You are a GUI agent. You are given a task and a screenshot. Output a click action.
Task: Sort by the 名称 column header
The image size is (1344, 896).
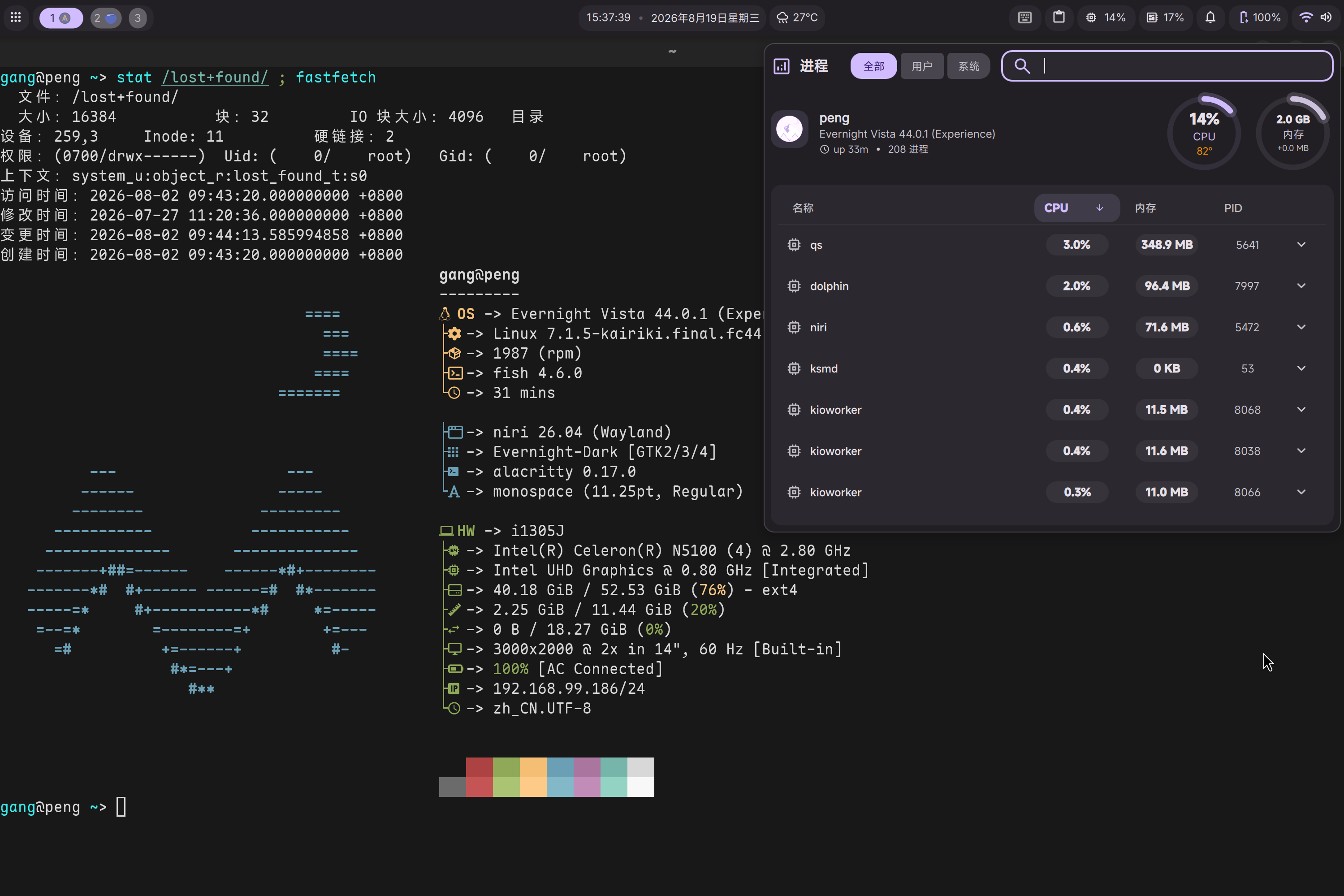pos(803,208)
